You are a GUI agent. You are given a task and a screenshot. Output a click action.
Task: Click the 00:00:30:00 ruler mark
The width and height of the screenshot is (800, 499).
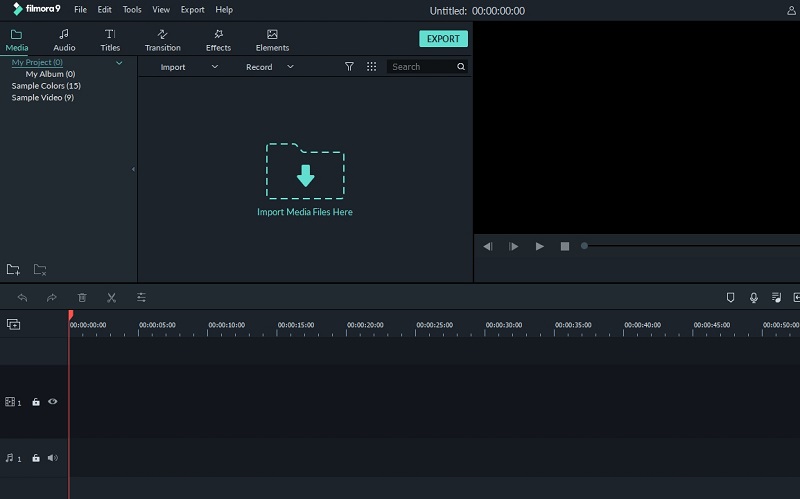point(504,325)
